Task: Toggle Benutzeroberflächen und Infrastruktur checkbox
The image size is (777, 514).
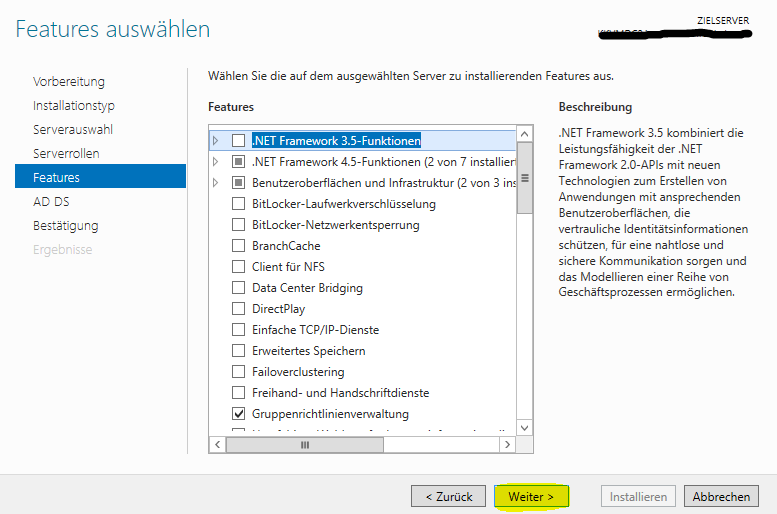Action: click(238, 183)
